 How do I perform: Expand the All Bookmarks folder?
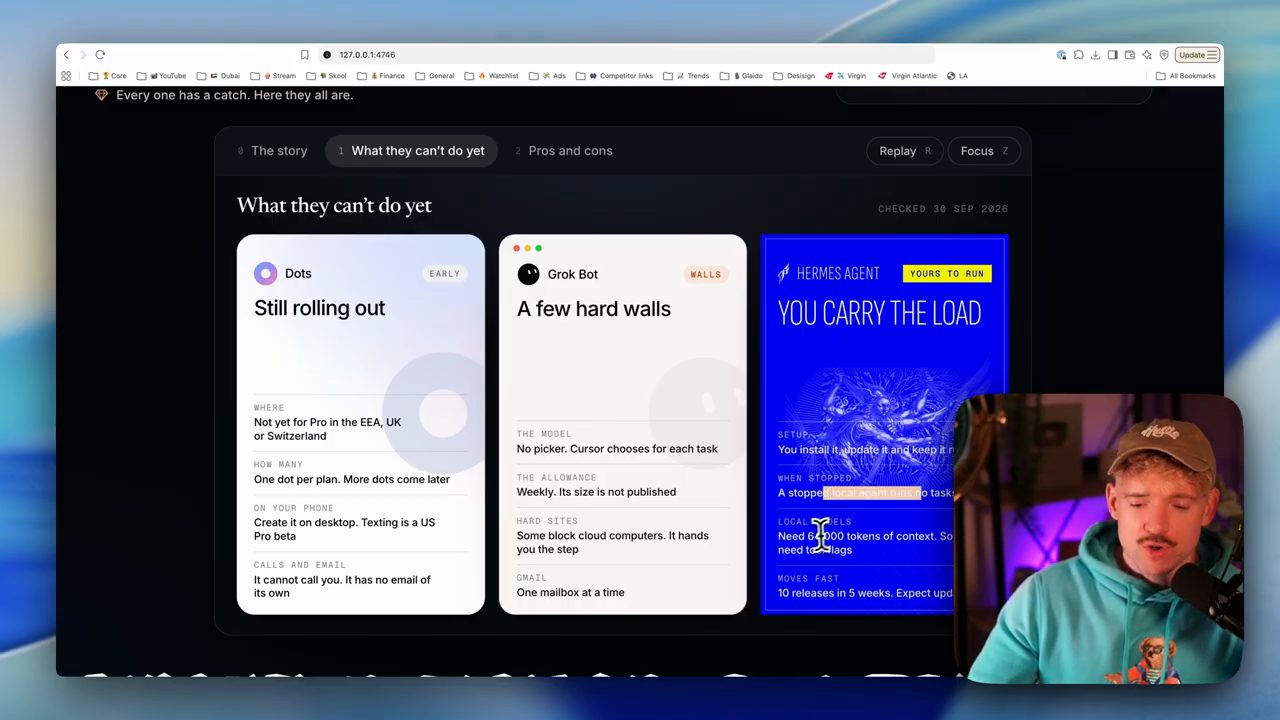click(1186, 76)
